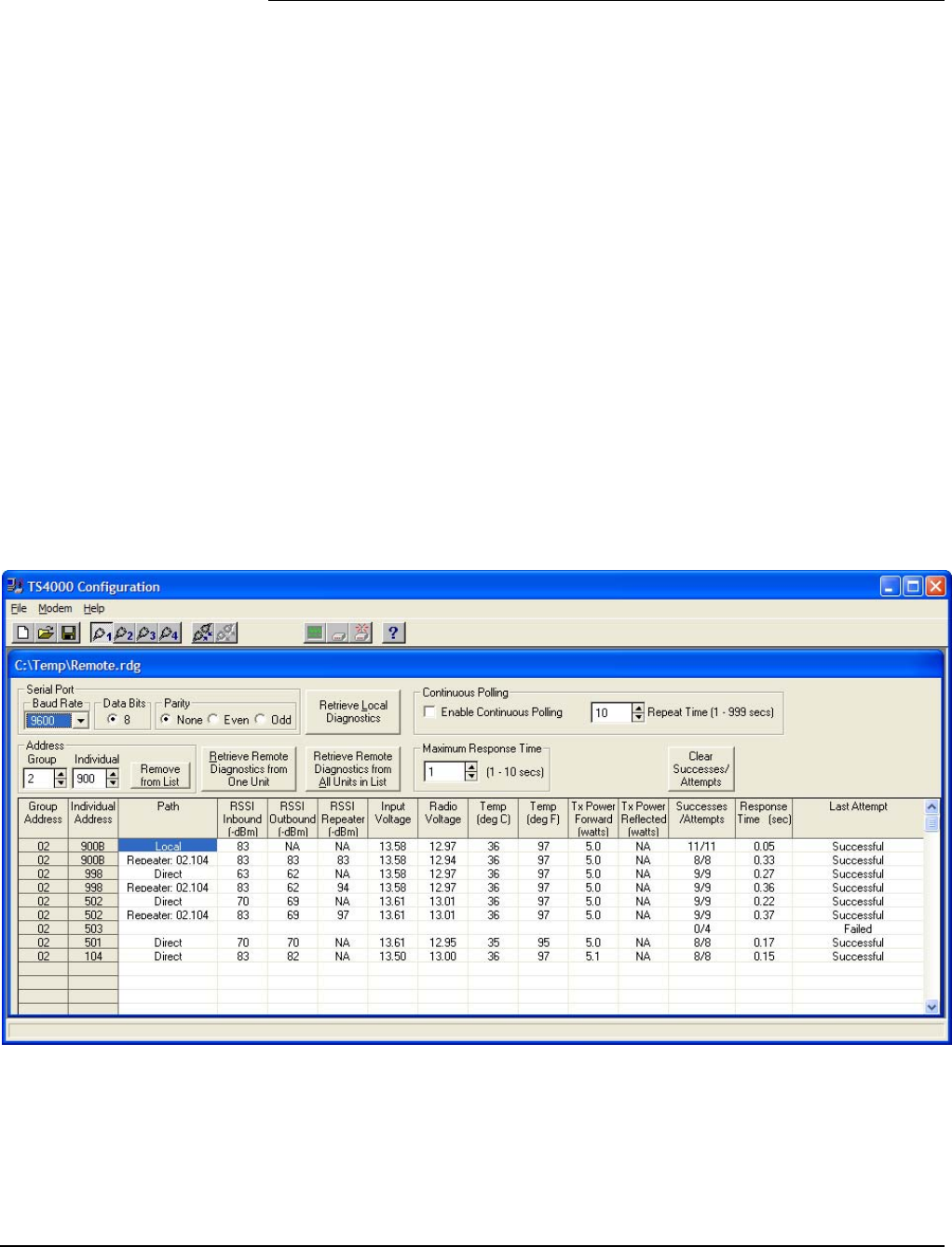Image resolution: width=952 pixels, height=1247 pixels.
Task: Click the Maximum Response Time input field
Action: [444, 772]
